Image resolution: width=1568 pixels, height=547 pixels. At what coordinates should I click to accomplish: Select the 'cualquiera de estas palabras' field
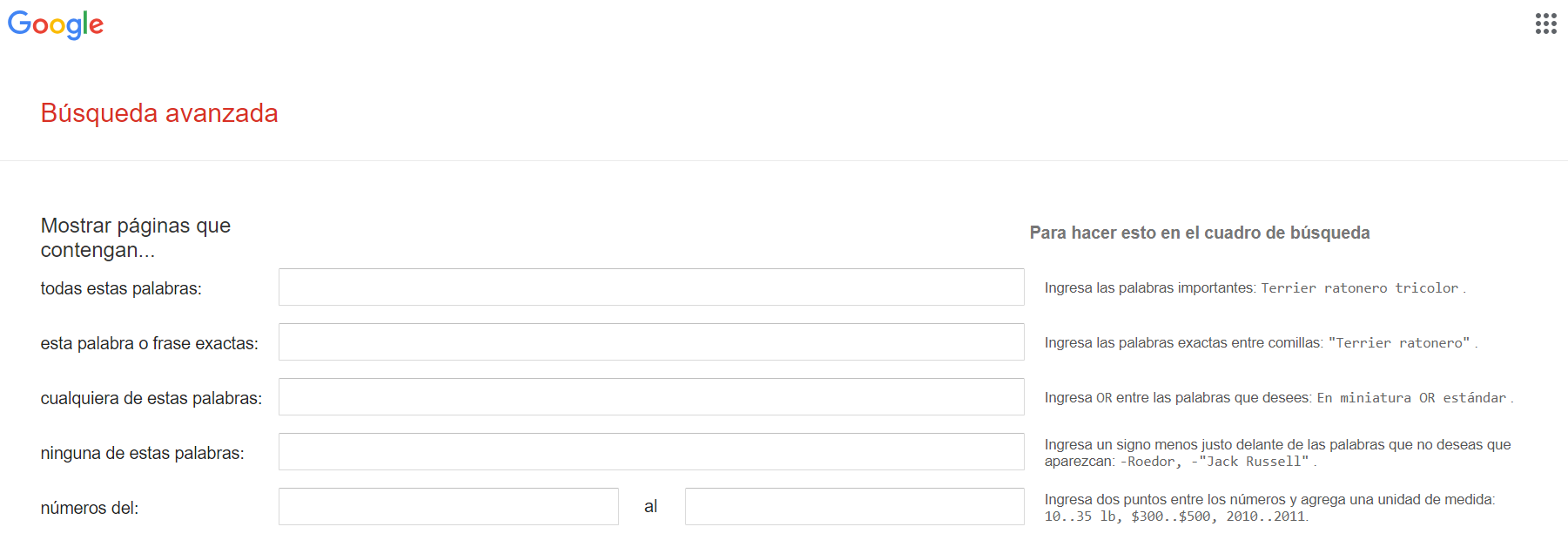click(x=650, y=397)
